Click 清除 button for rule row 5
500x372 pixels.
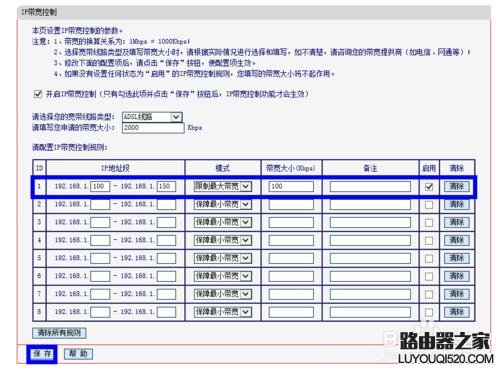click(x=457, y=258)
